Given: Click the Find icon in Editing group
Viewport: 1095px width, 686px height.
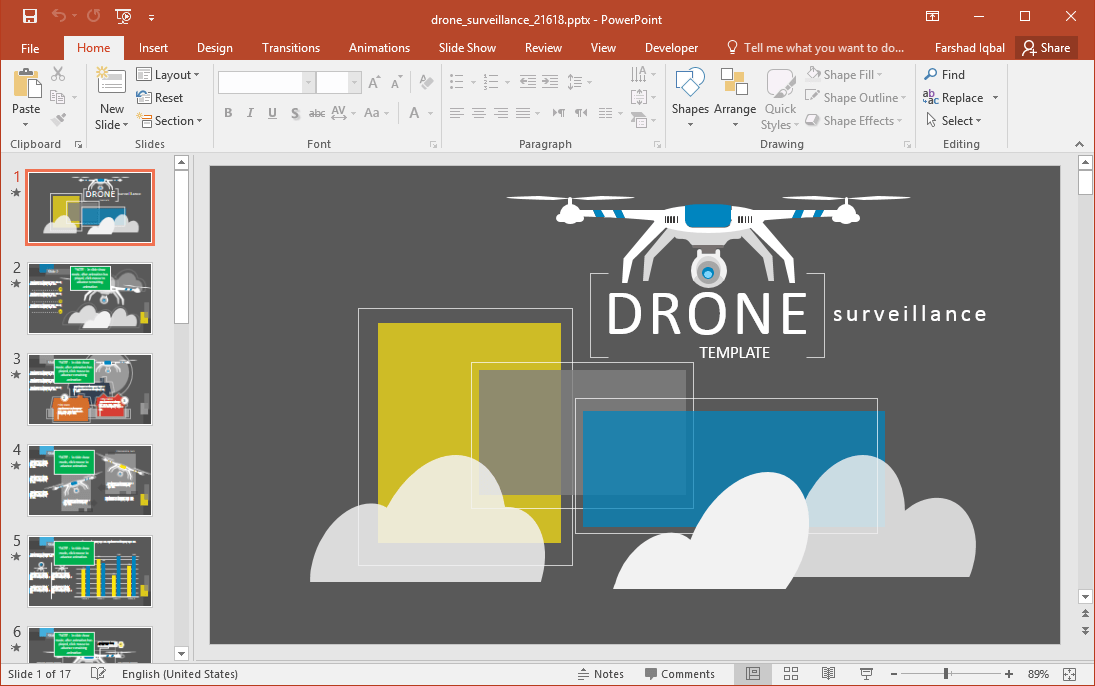Looking at the screenshot, I should coord(943,73).
